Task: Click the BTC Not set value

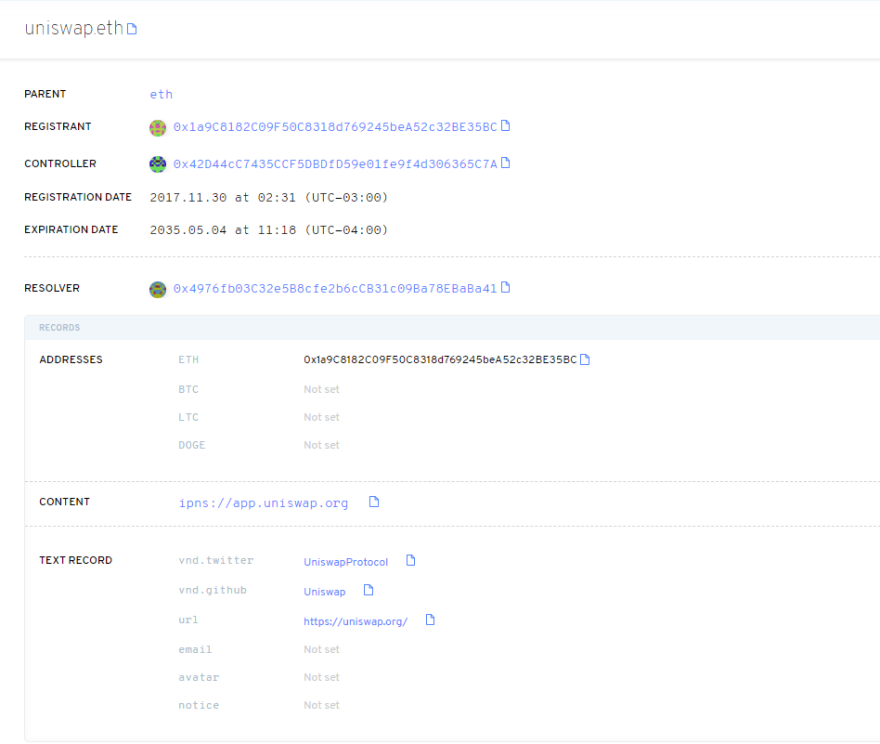Action: click(322, 389)
